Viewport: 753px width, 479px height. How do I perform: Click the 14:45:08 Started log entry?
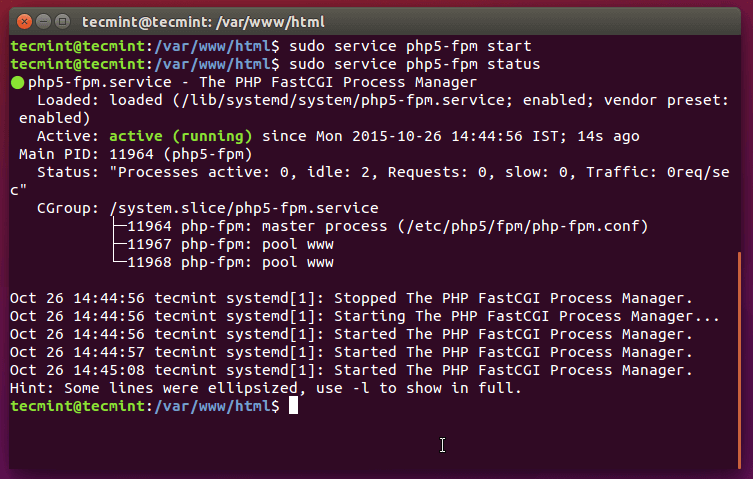tap(350, 370)
